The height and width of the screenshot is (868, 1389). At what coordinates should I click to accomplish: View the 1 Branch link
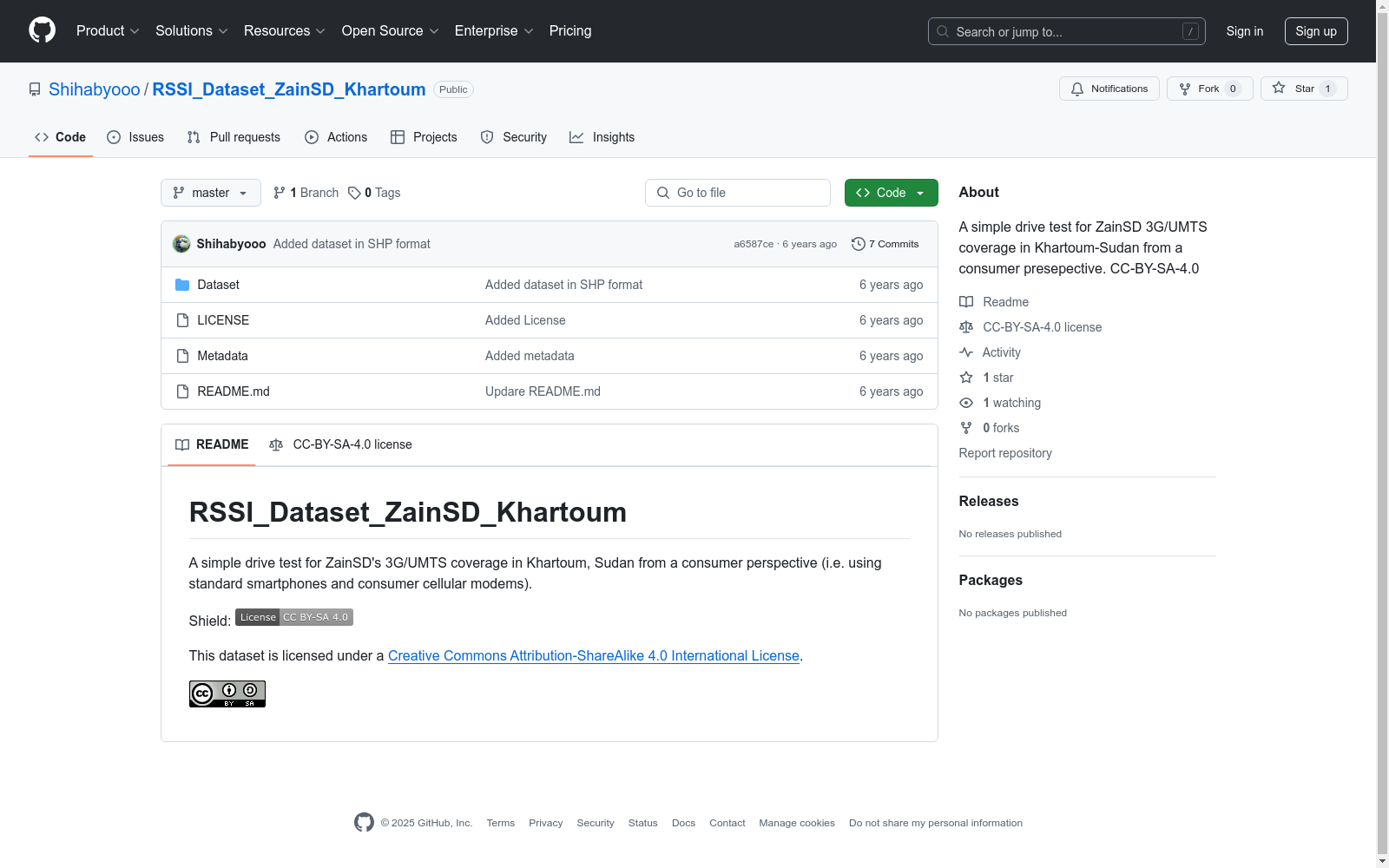pyautogui.click(x=306, y=193)
